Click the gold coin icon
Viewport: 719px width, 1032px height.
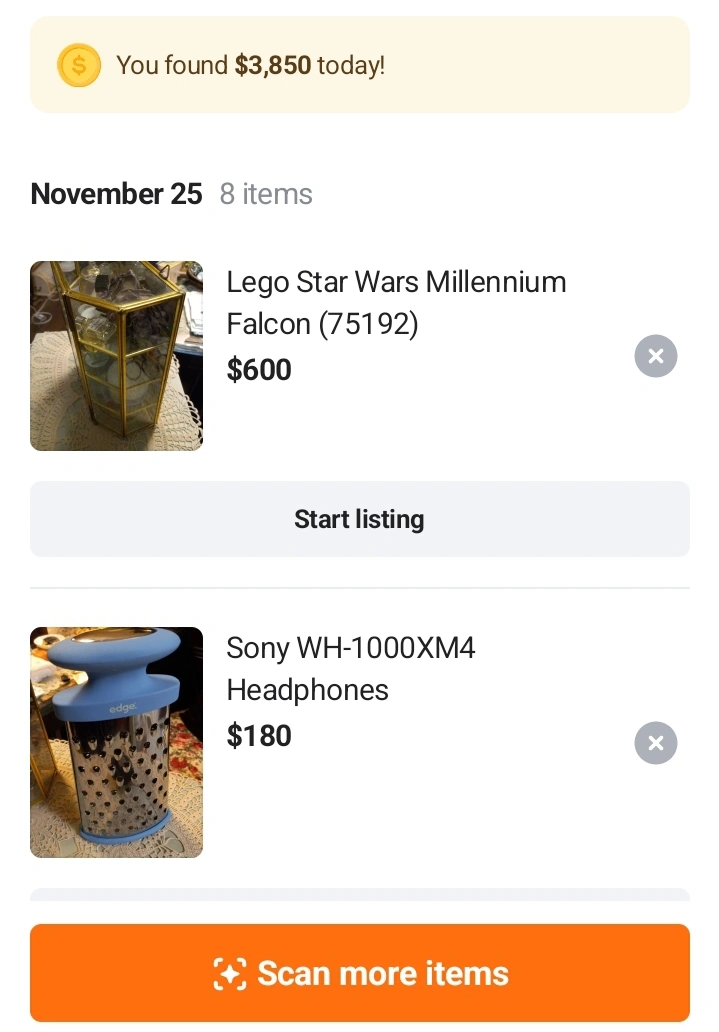79,66
